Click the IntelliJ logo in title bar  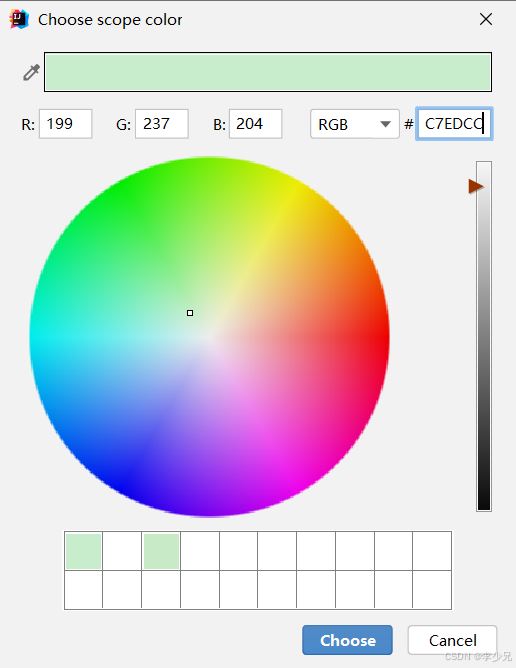[19, 19]
